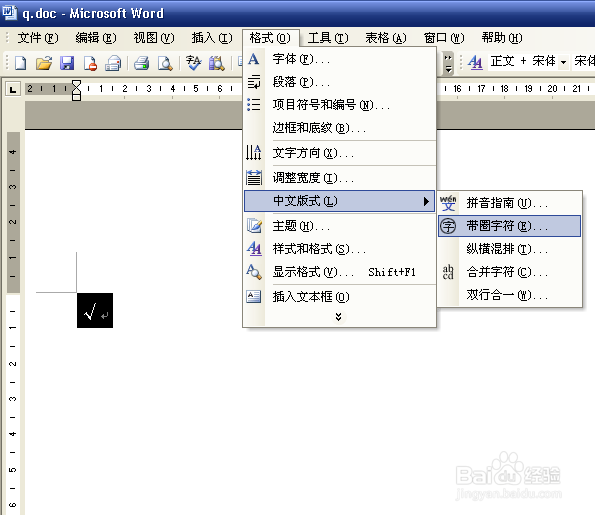Click the text box icon in the menu
The image size is (595, 515).
pos(253,296)
